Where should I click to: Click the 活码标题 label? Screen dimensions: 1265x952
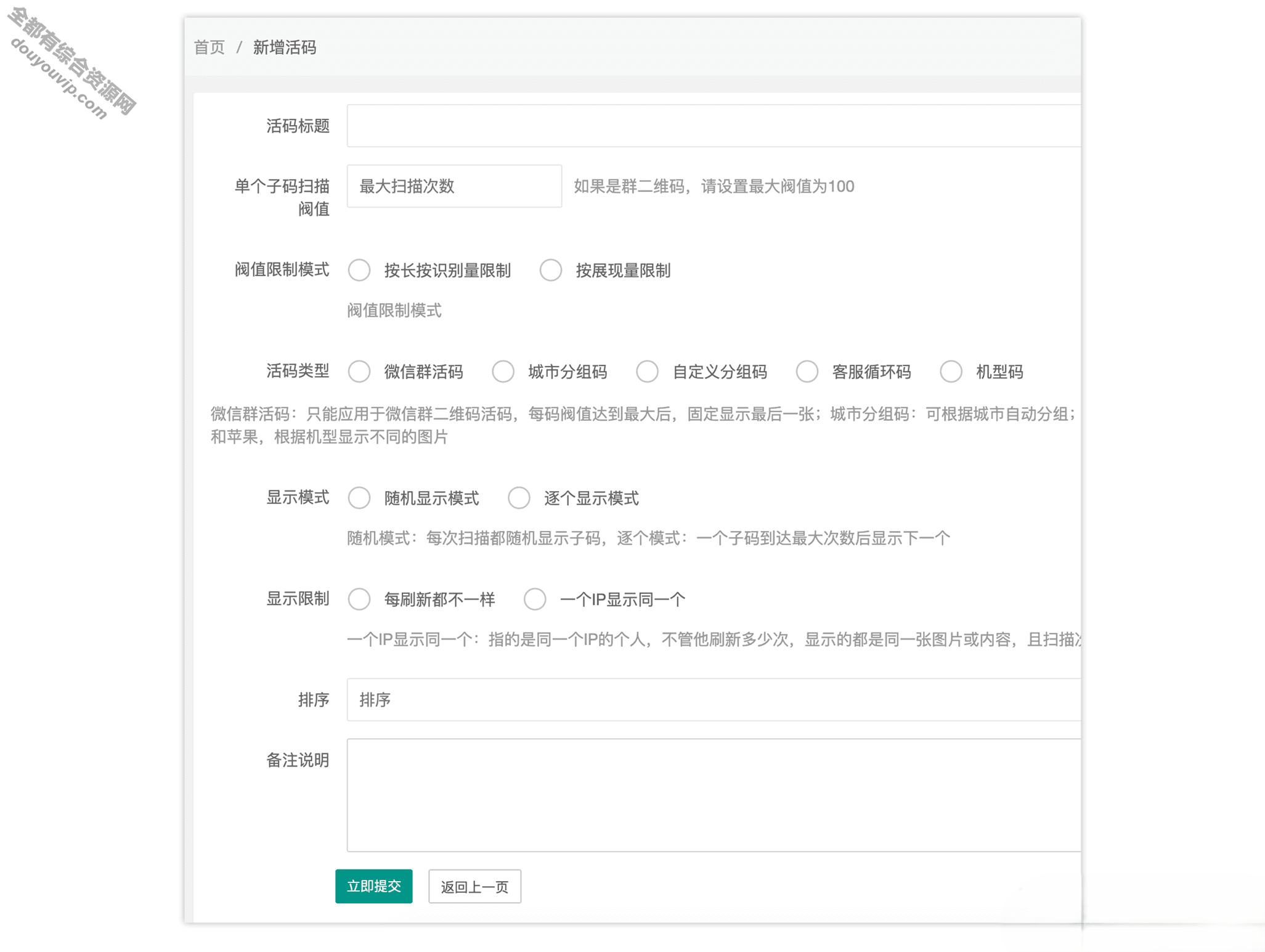point(298,126)
